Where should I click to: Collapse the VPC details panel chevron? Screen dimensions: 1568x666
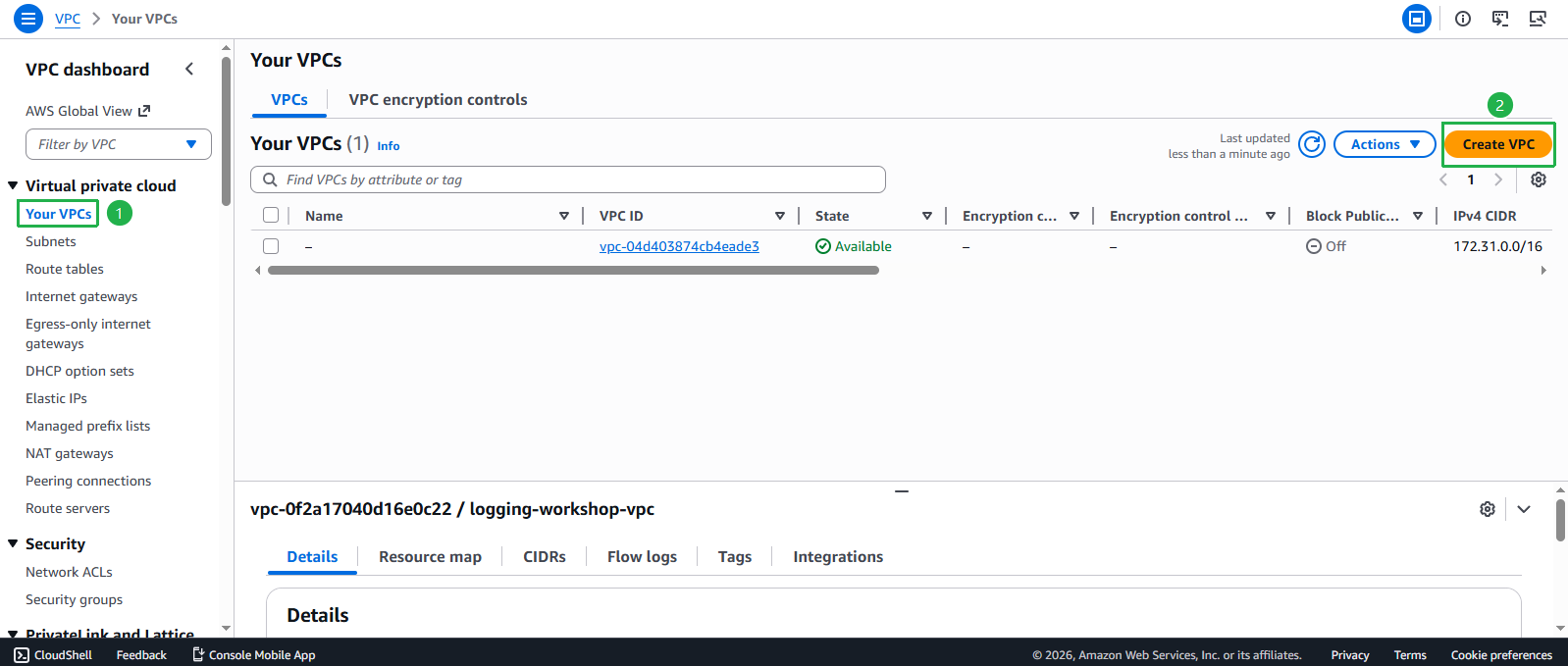point(1524,509)
